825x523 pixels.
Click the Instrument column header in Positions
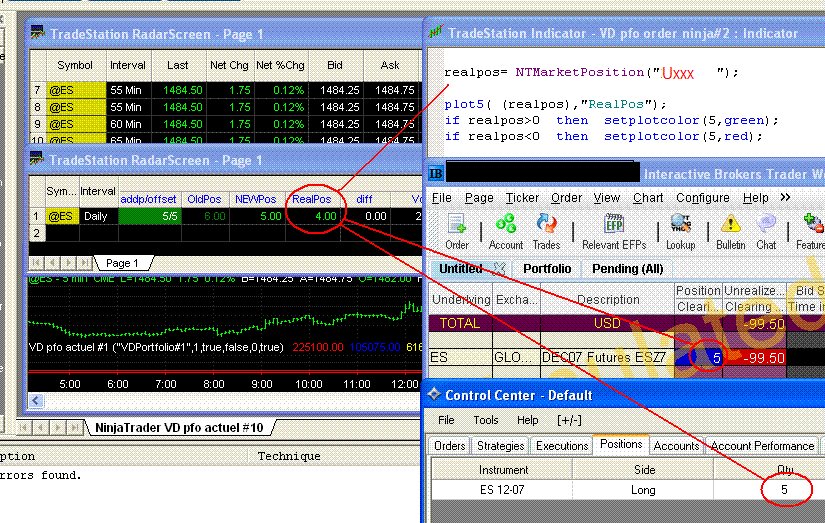(x=502, y=469)
